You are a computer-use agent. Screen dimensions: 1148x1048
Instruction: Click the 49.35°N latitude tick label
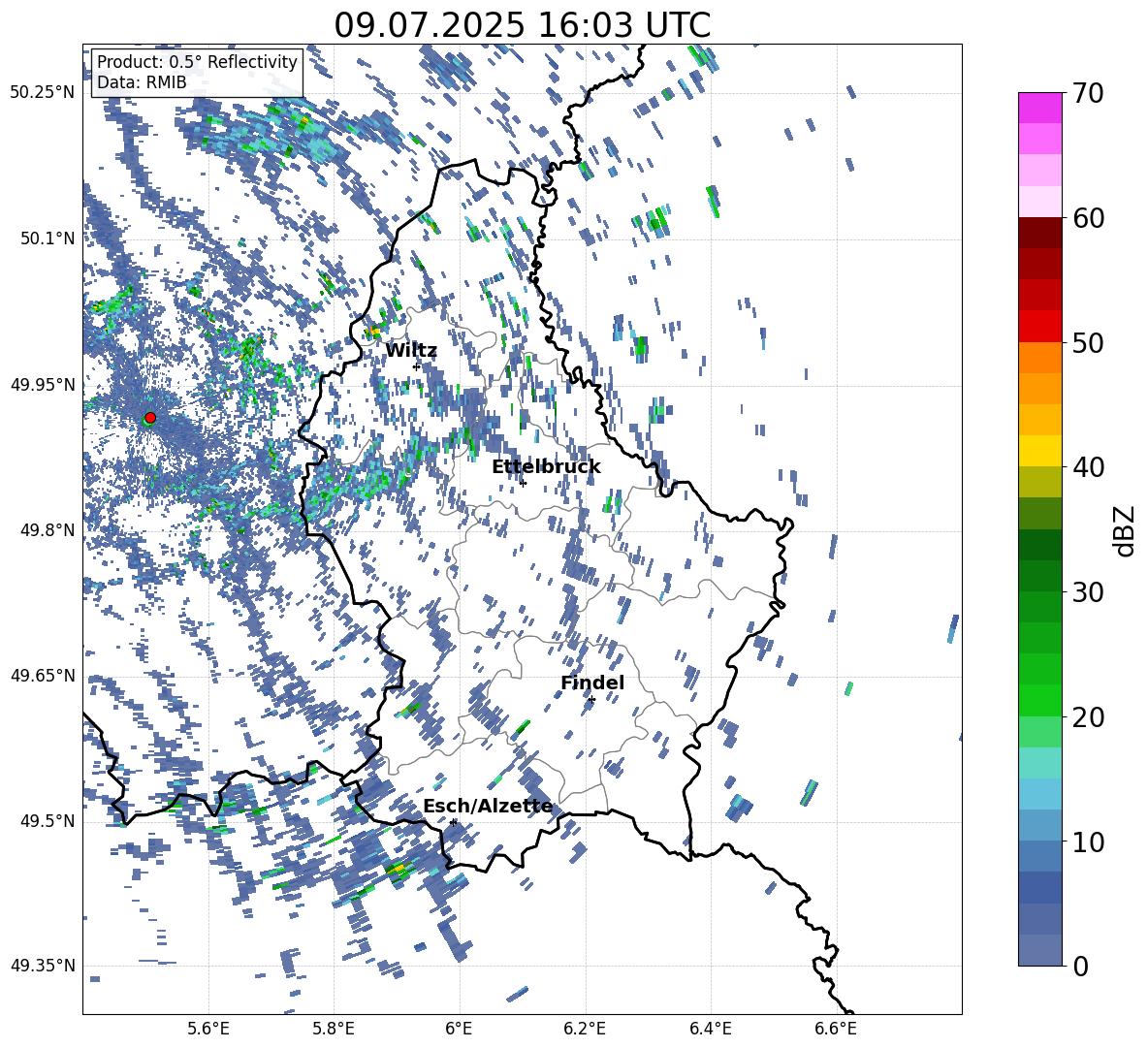pyautogui.click(x=44, y=966)
